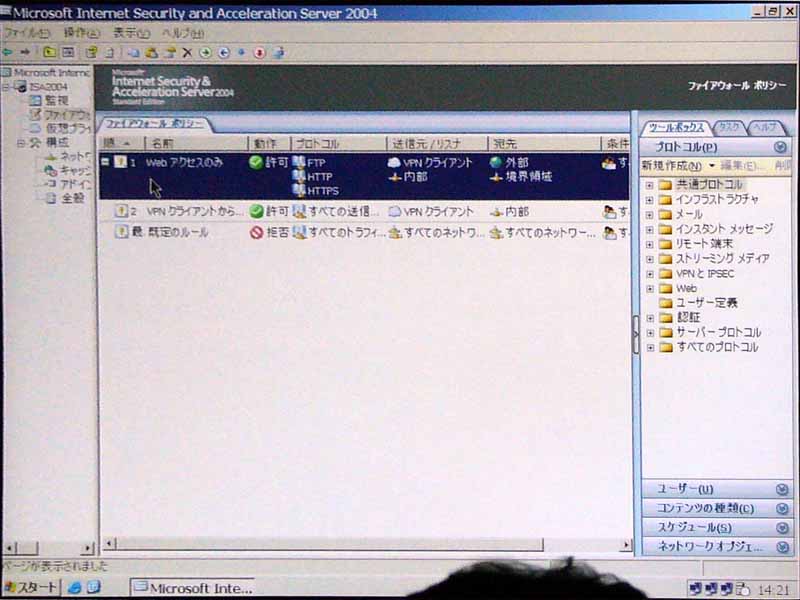Select the VPN クライアントから... rule name
The width and height of the screenshot is (800, 600).
[x=195, y=211]
